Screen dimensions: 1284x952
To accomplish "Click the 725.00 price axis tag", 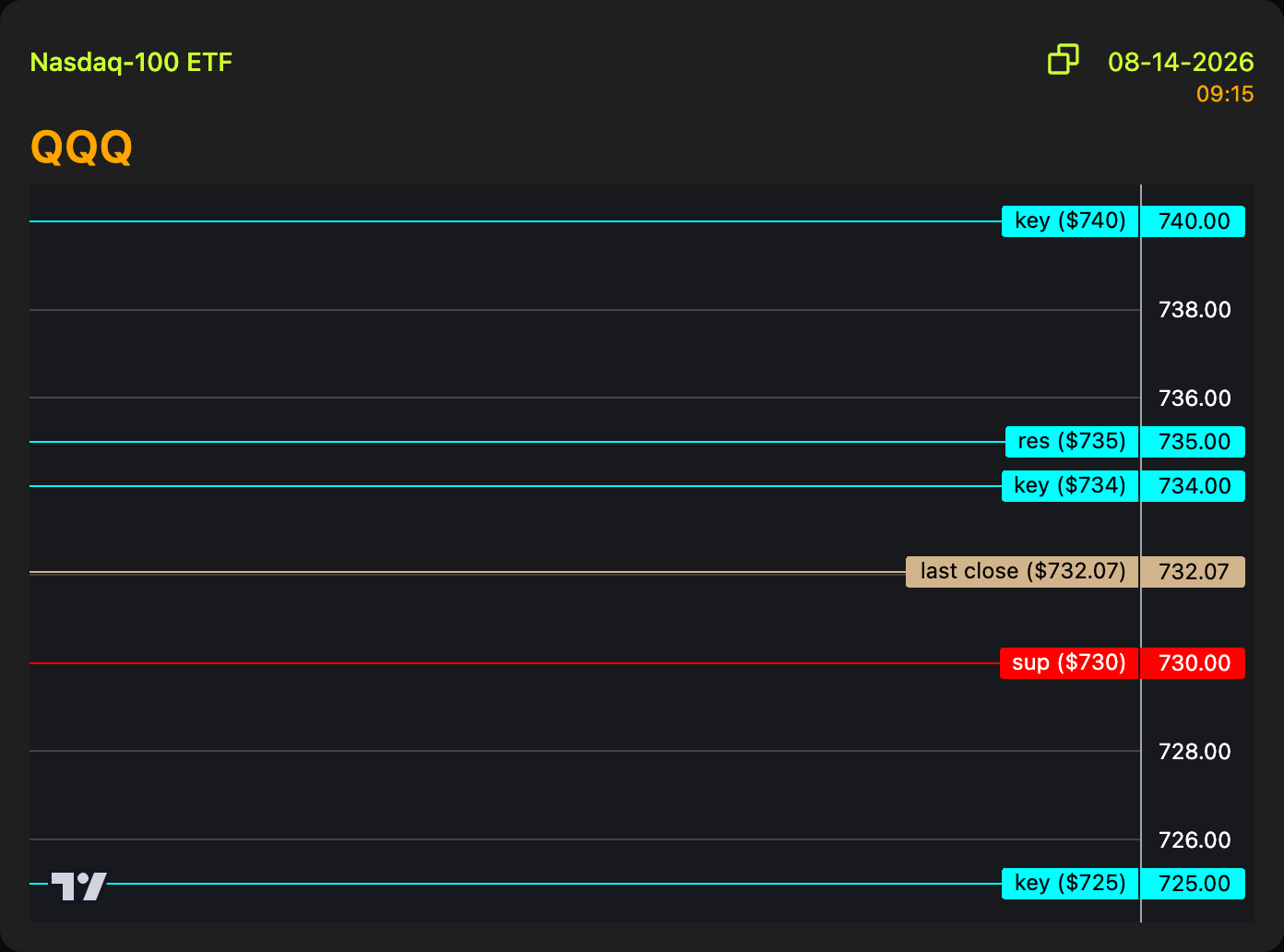I will [x=1194, y=884].
